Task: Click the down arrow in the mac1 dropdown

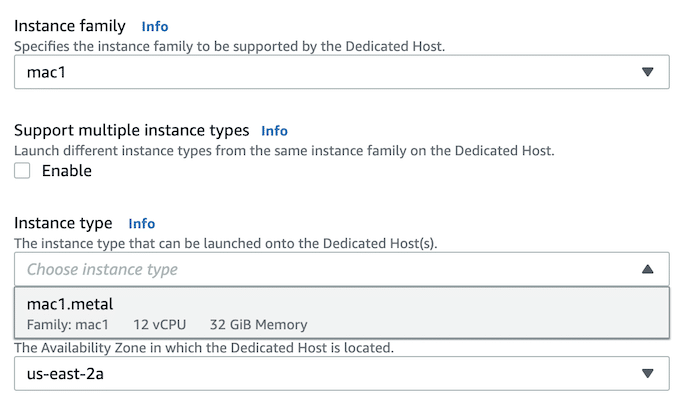Action: [x=647, y=72]
